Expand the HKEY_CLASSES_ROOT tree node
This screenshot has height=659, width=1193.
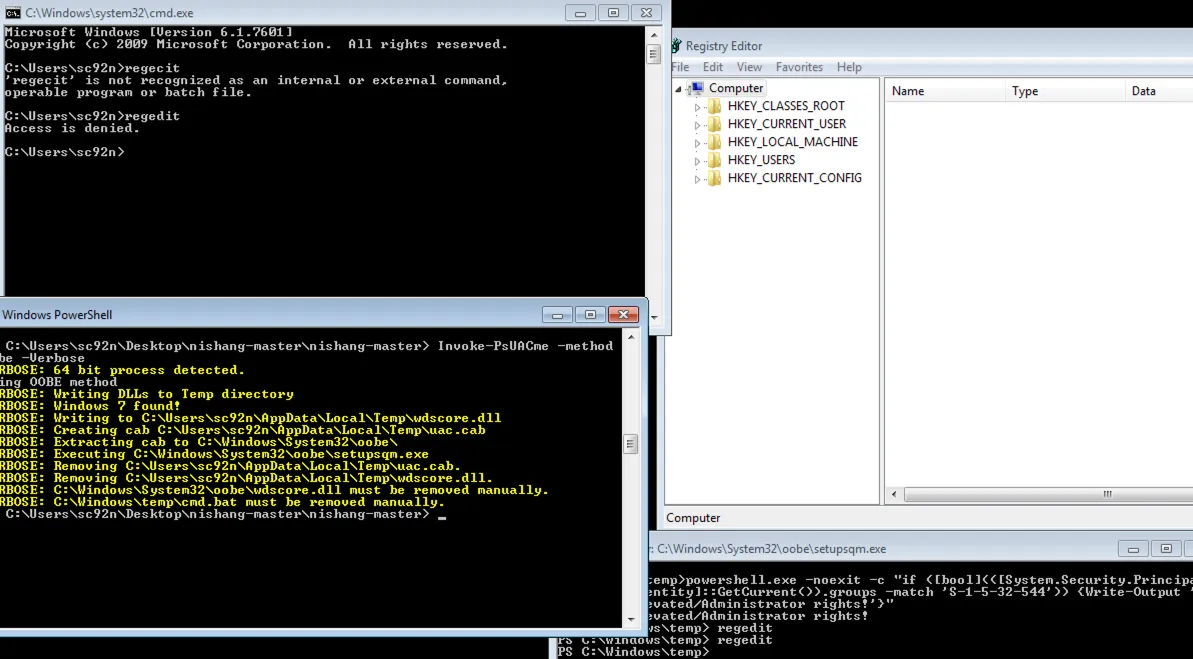(698, 107)
